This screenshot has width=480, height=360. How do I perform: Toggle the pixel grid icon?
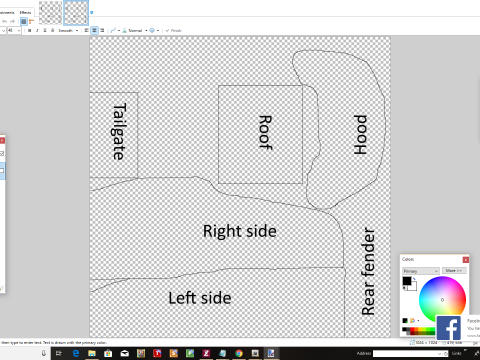pos(24,22)
